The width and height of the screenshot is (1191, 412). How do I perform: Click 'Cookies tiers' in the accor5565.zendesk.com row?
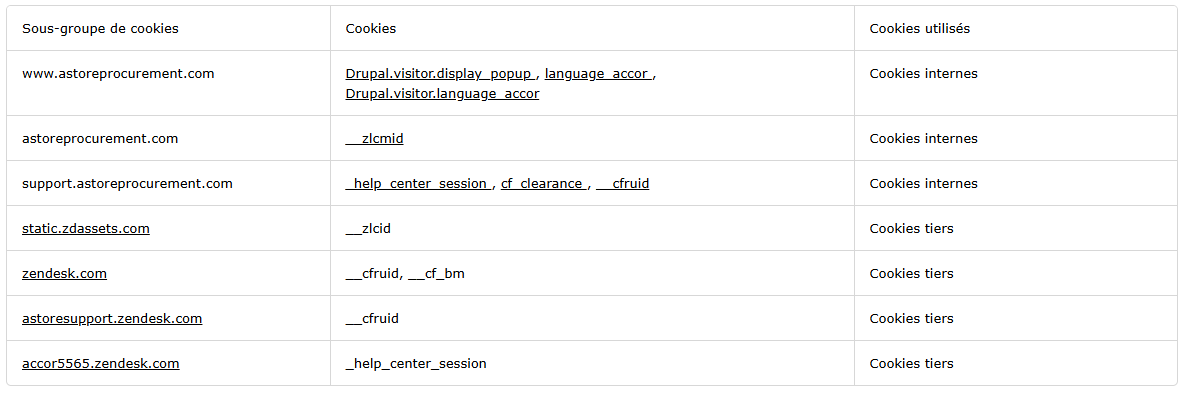[x=911, y=364]
